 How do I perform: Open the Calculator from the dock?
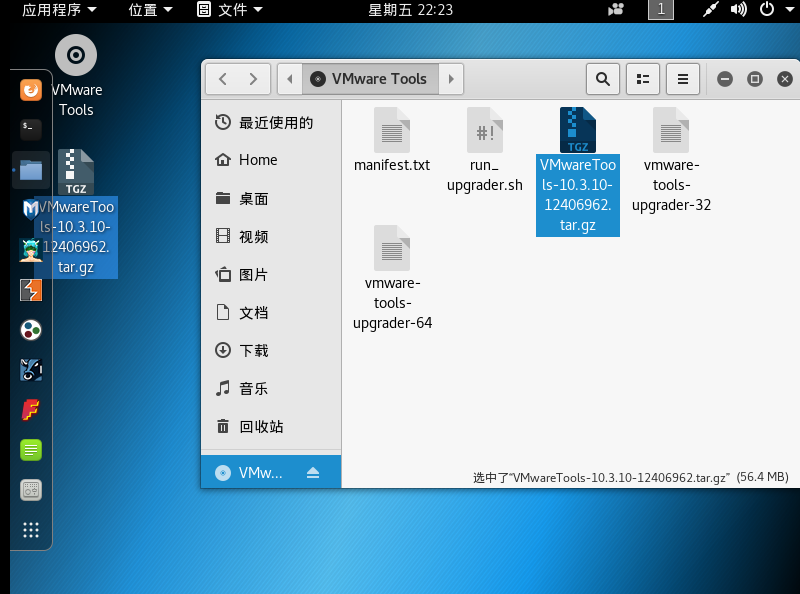click(30, 490)
